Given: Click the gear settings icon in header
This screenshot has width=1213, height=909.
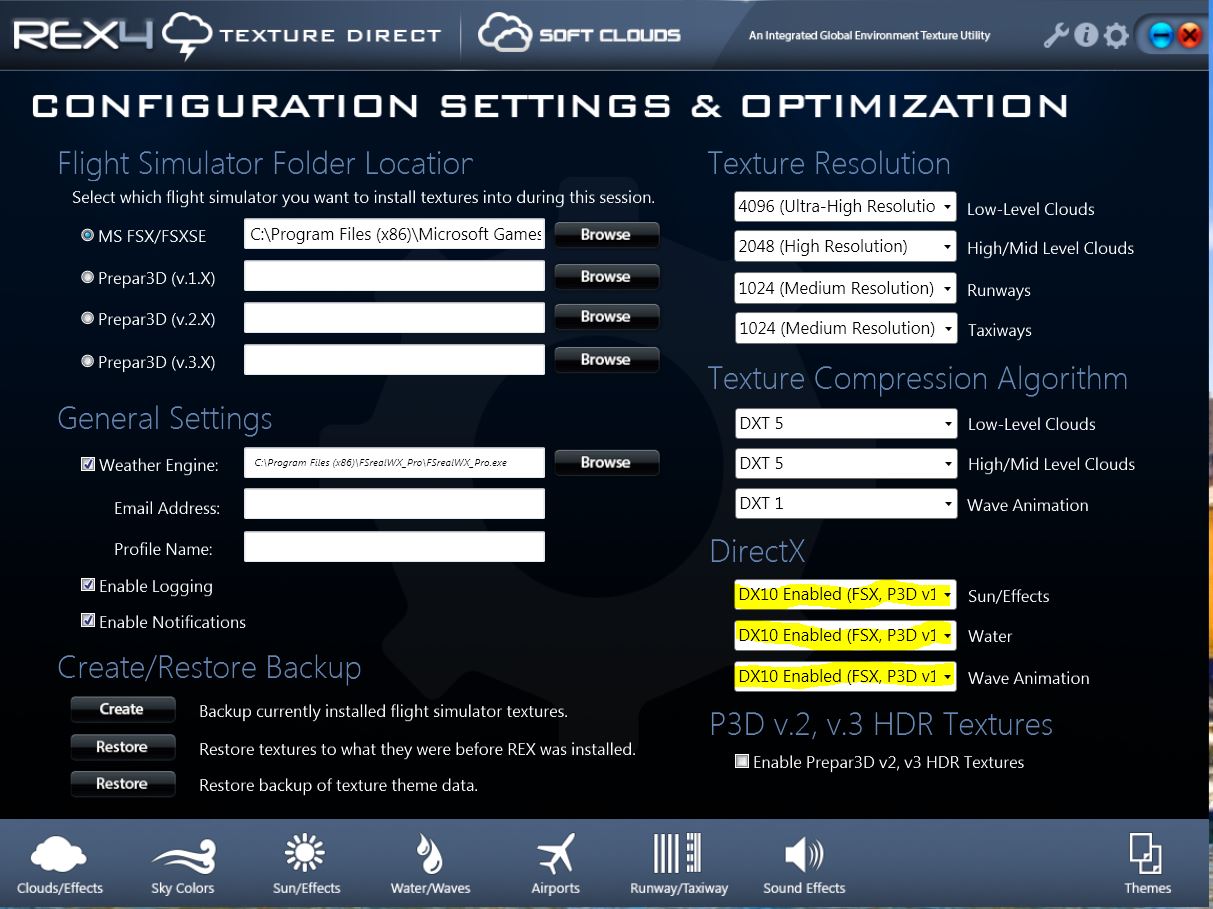Looking at the screenshot, I should point(1116,37).
